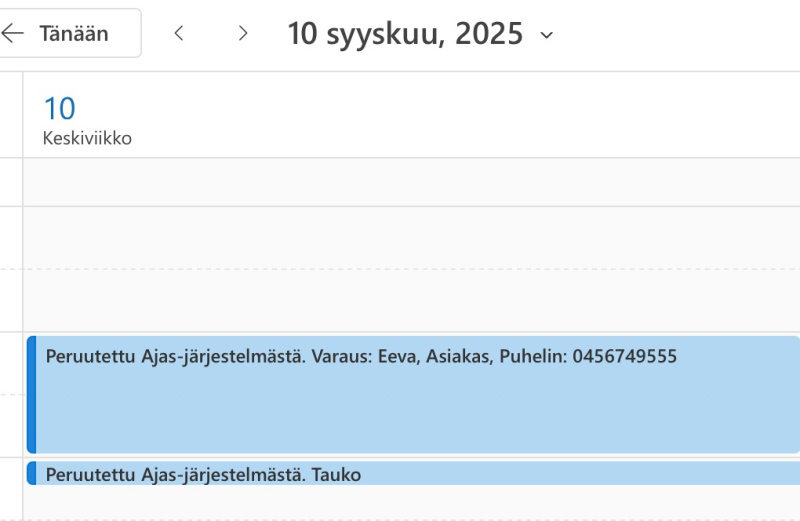Click the Tänään (today) button
The image size is (800, 521).
[73, 34]
